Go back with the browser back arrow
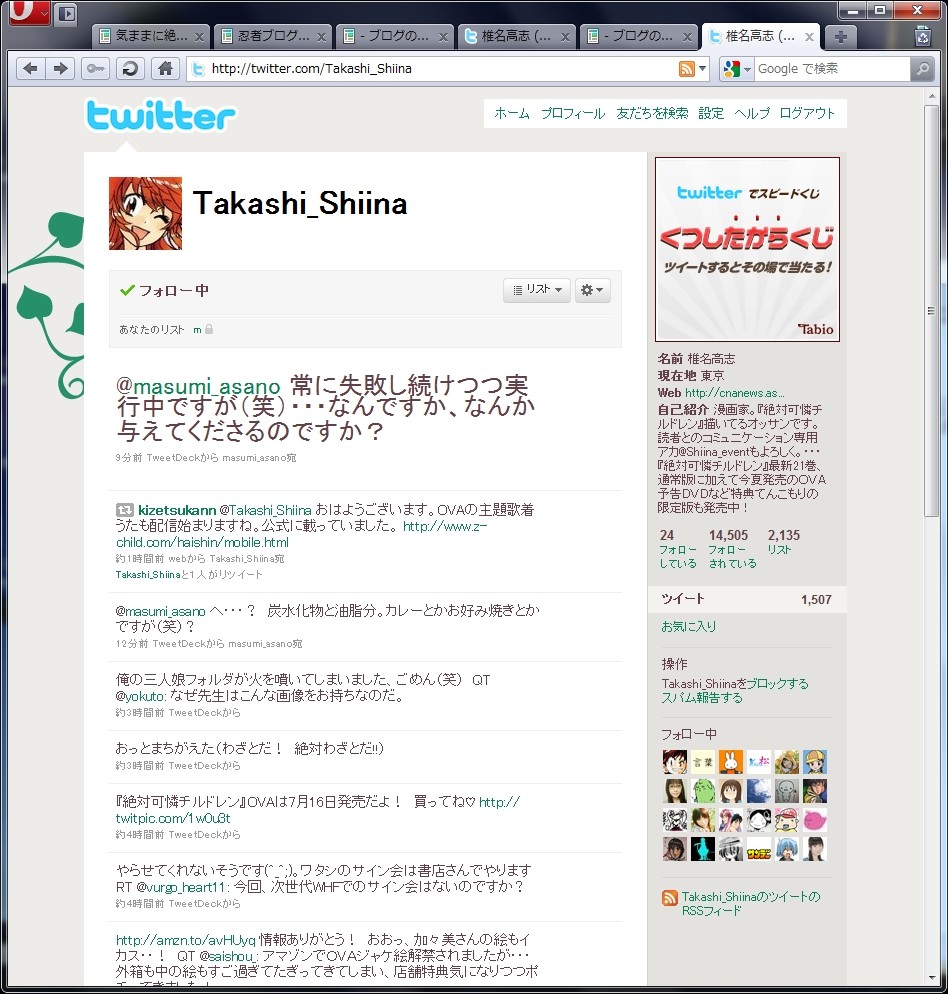This screenshot has width=948, height=994. click(x=30, y=68)
